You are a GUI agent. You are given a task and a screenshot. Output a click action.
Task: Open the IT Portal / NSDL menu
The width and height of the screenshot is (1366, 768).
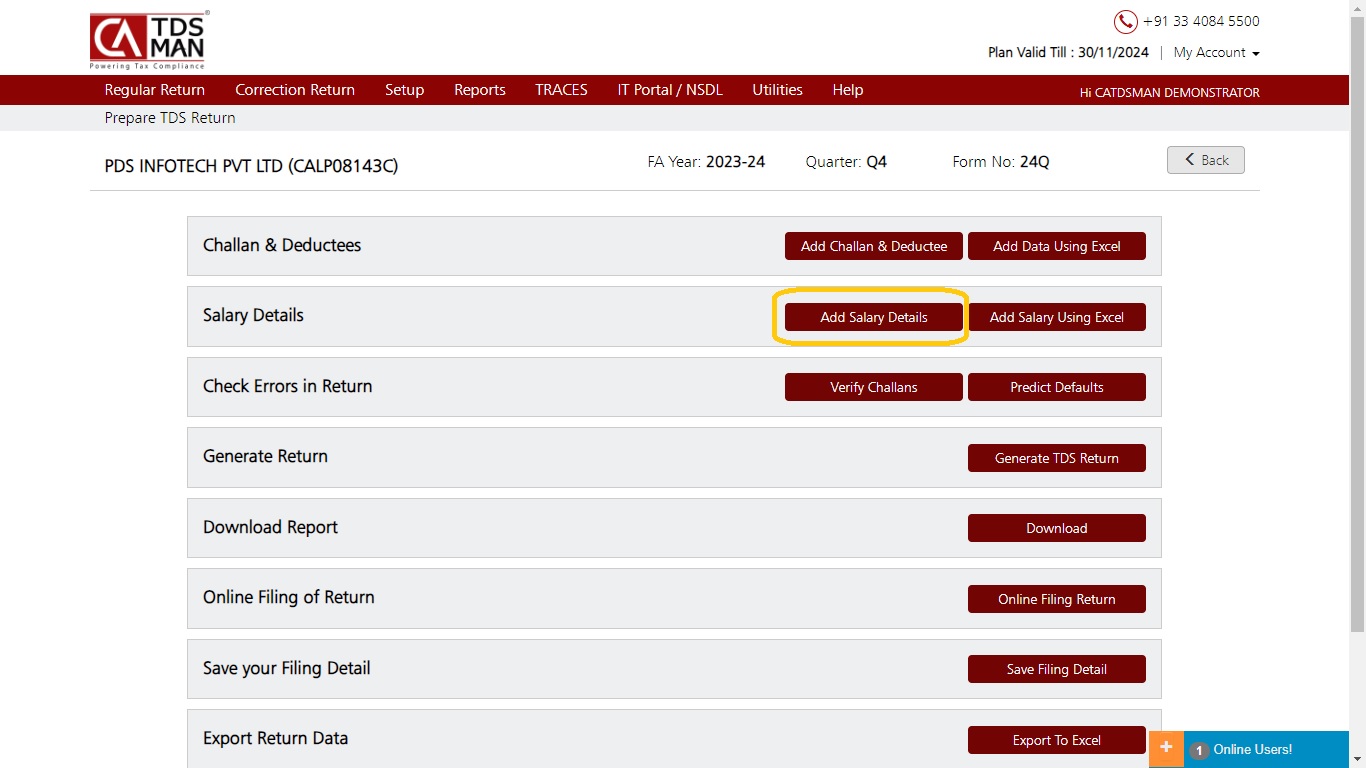(x=670, y=90)
